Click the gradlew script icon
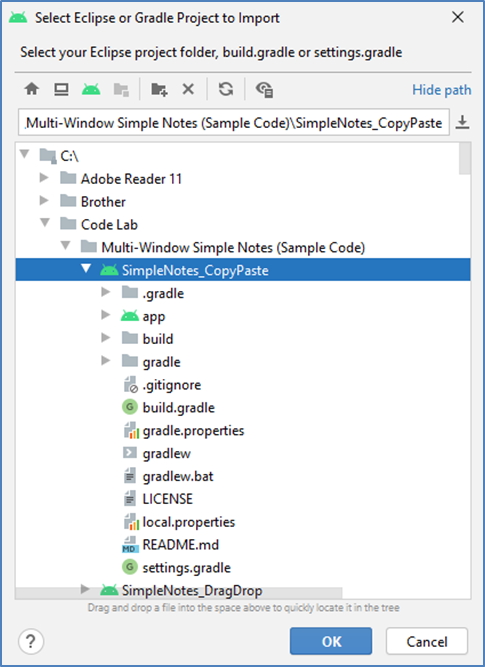This screenshot has width=485, height=667. (130, 453)
